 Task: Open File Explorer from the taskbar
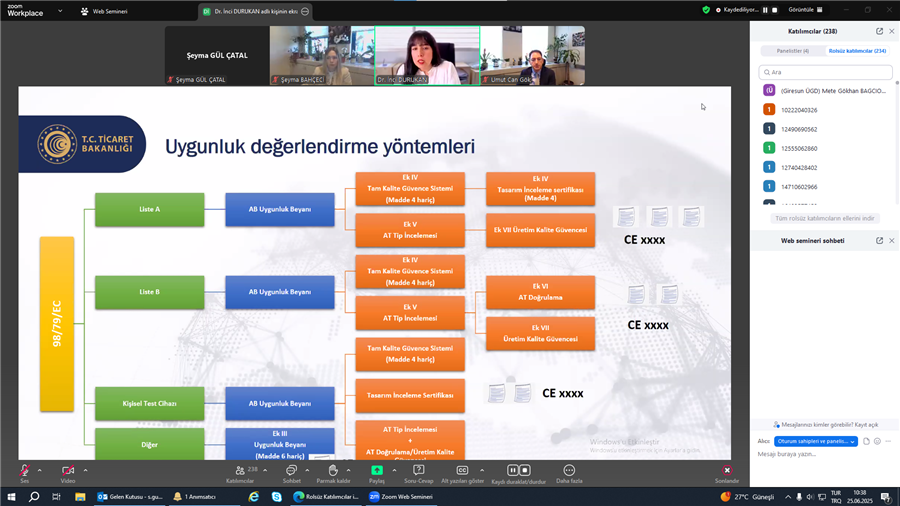click(80, 497)
